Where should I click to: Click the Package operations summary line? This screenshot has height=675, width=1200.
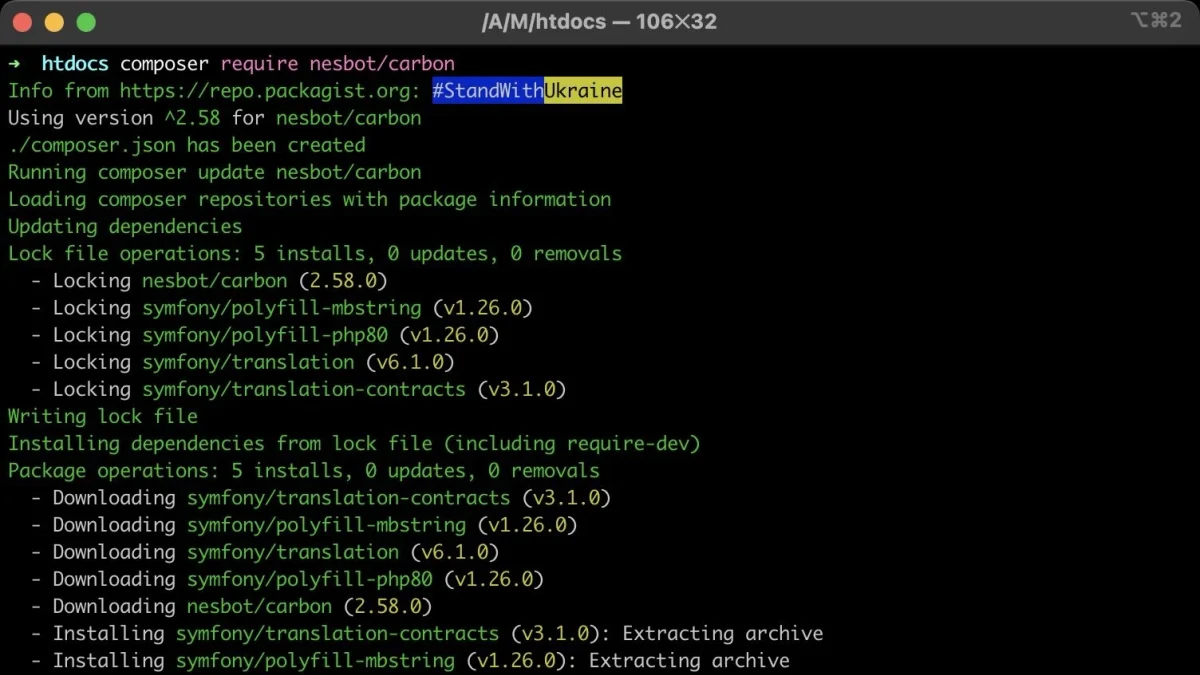pos(304,470)
